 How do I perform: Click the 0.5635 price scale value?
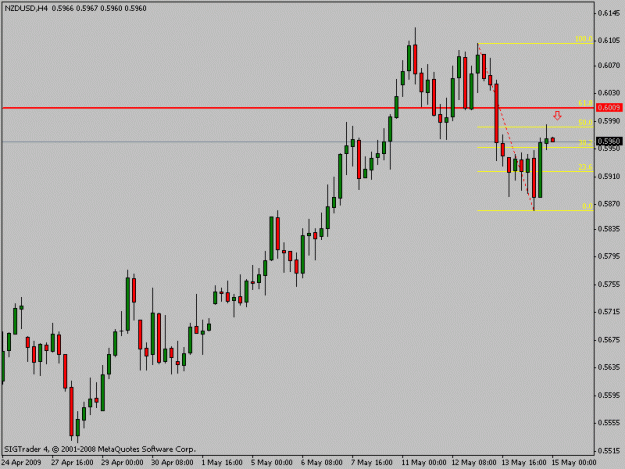coord(609,367)
